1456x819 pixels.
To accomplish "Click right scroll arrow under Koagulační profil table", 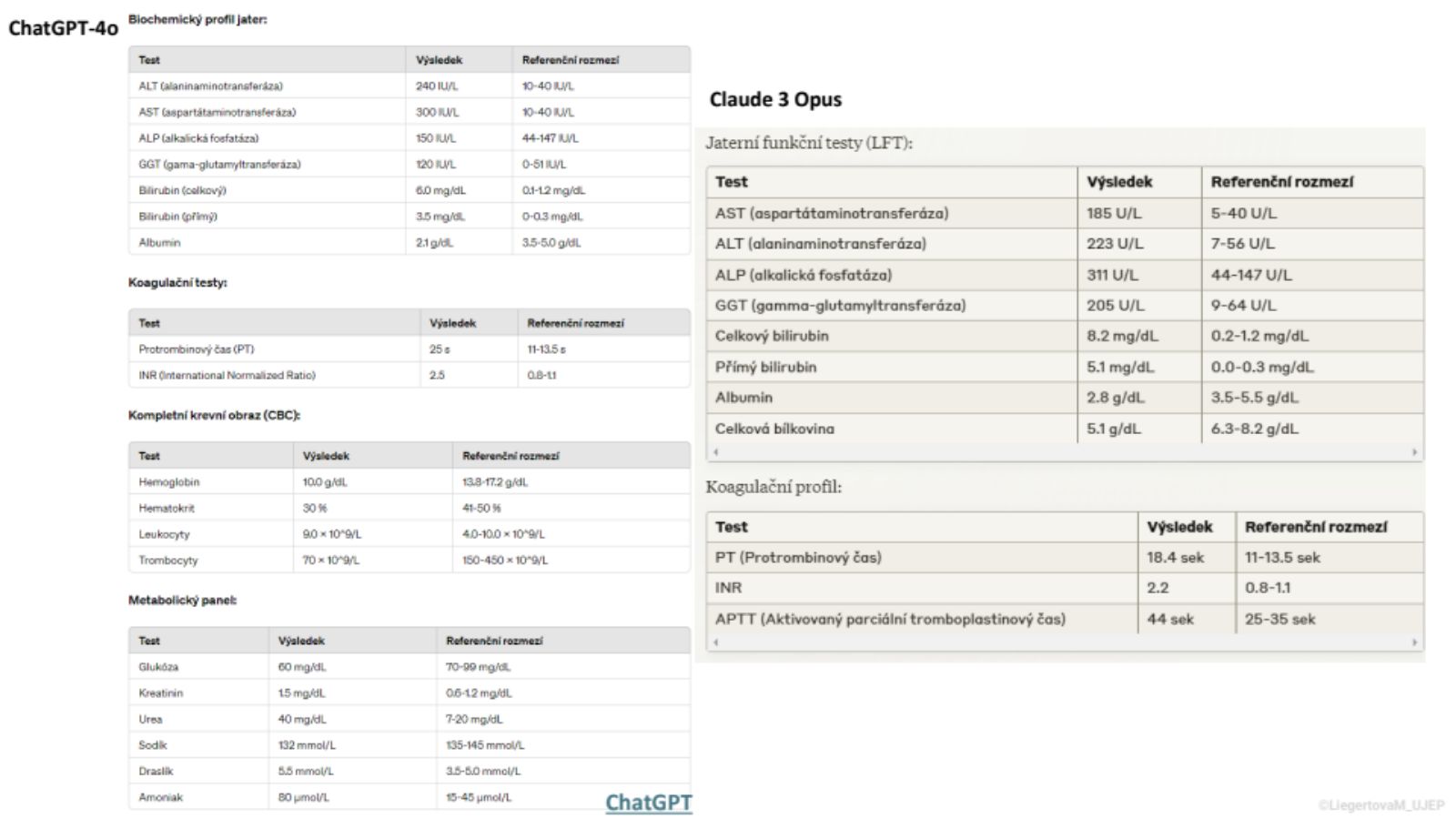I will click(1414, 642).
